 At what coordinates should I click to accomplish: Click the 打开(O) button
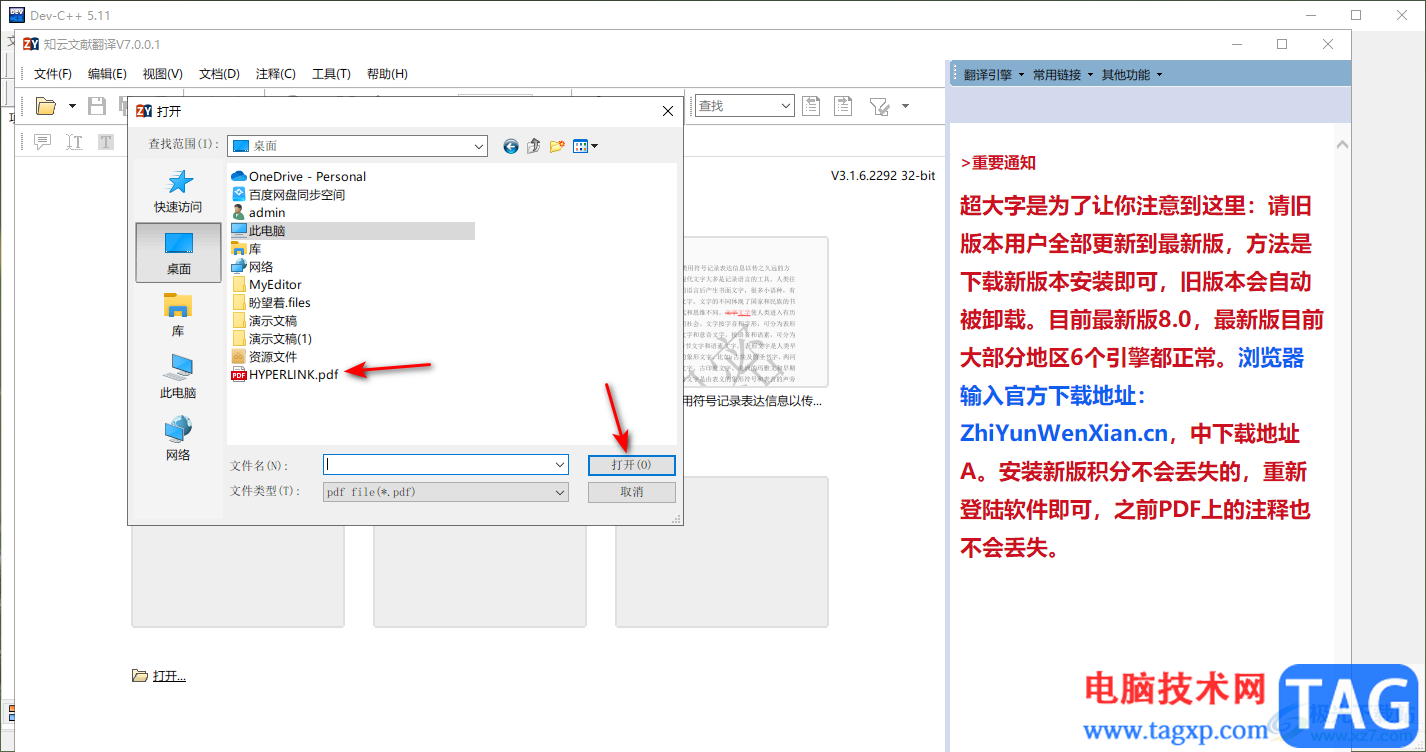(632, 465)
